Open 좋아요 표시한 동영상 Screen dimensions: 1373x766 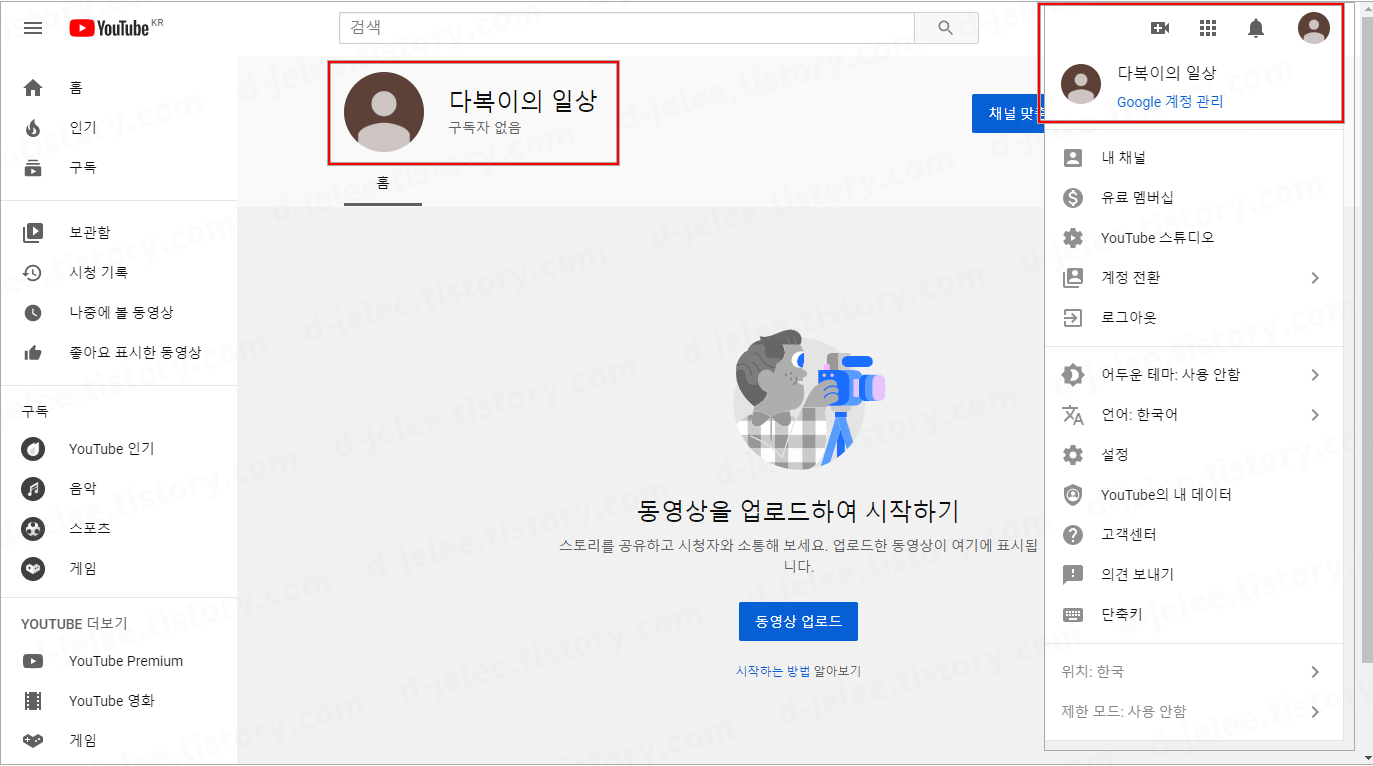coord(119,352)
